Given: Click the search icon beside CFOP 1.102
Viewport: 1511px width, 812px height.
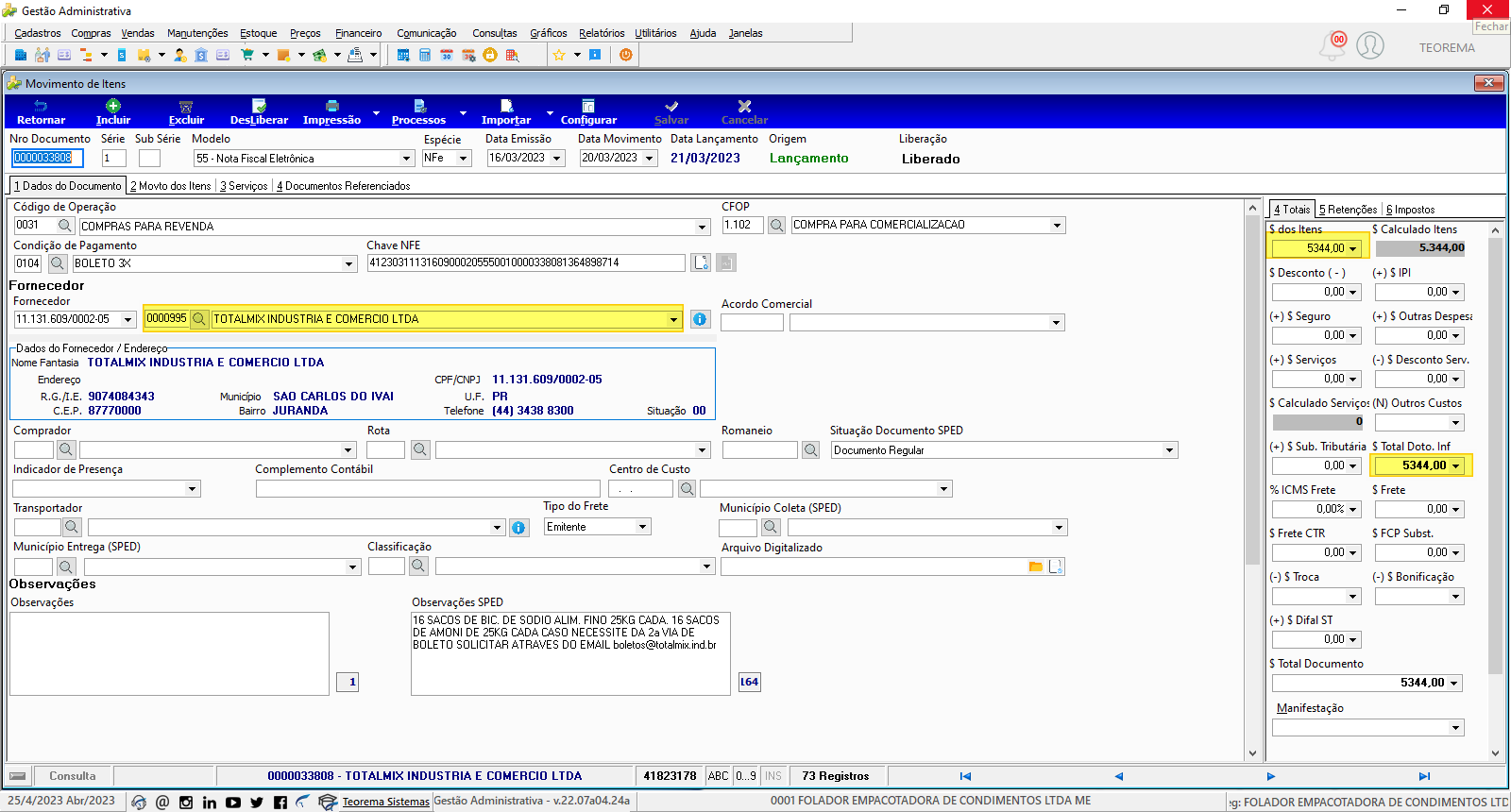Looking at the screenshot, I should pos(776,225).
